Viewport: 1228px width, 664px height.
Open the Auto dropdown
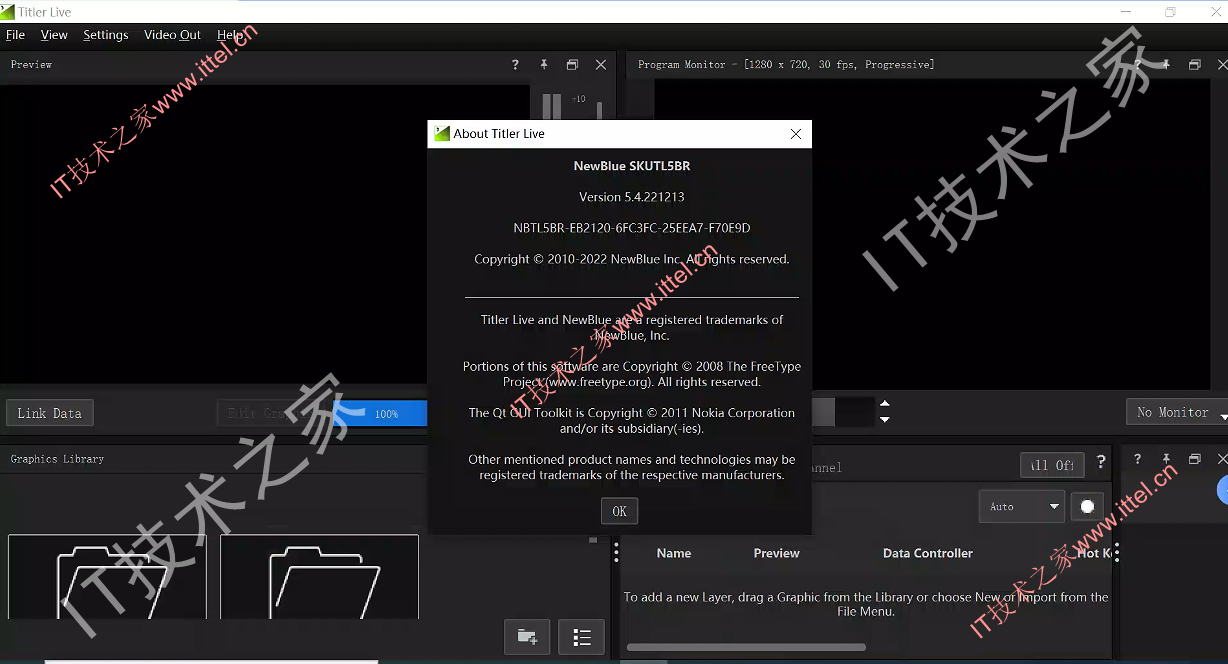(1021, 507)
